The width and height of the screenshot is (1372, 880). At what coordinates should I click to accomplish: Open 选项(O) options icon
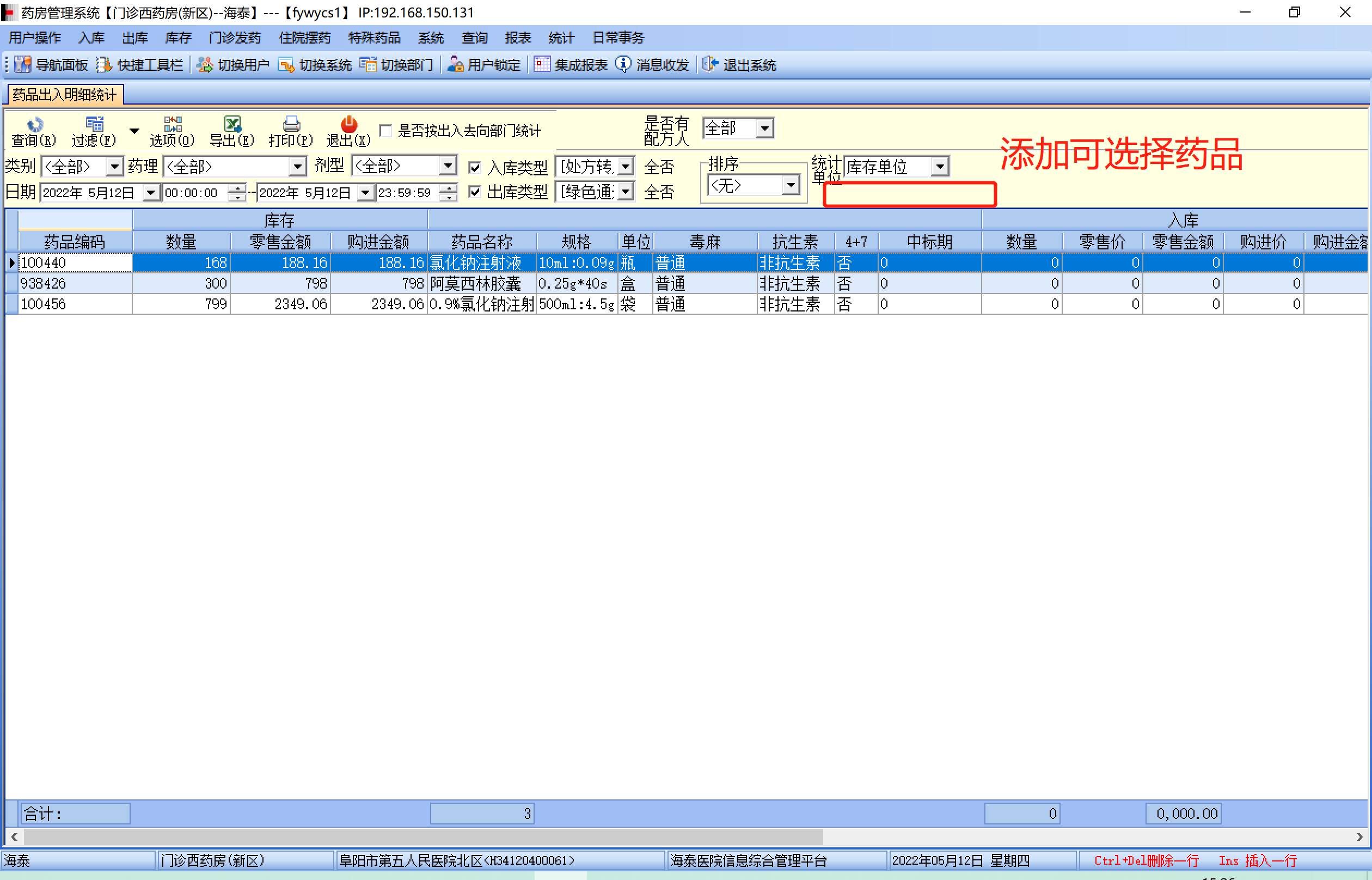[173, 124]
